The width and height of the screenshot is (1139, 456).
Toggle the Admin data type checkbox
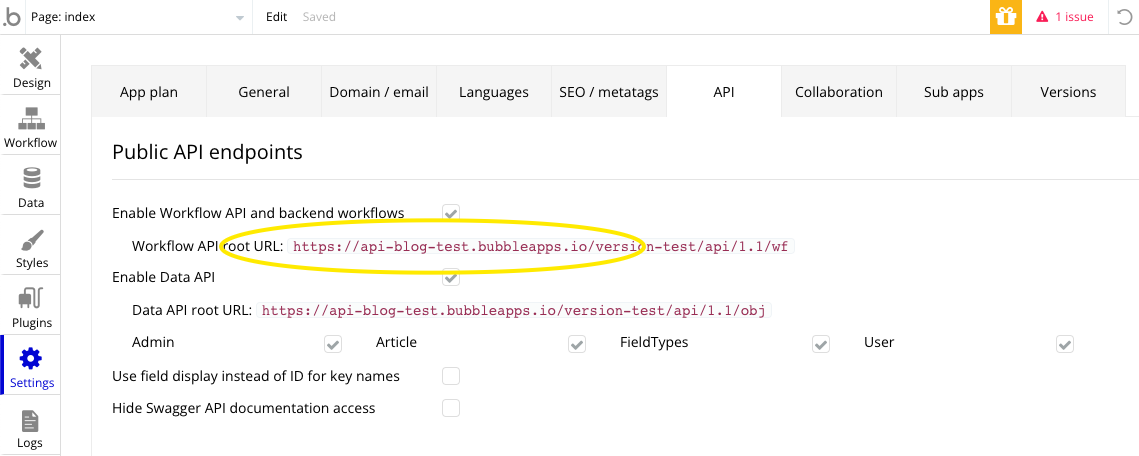coord(333,343)
